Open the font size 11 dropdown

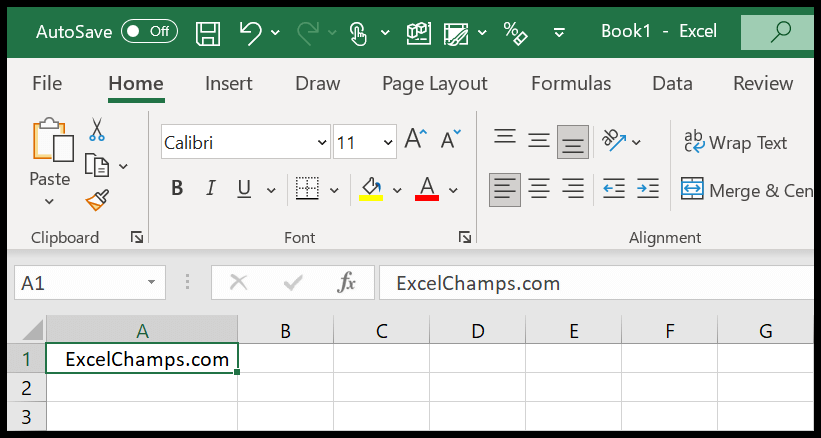tap(388, 142)
